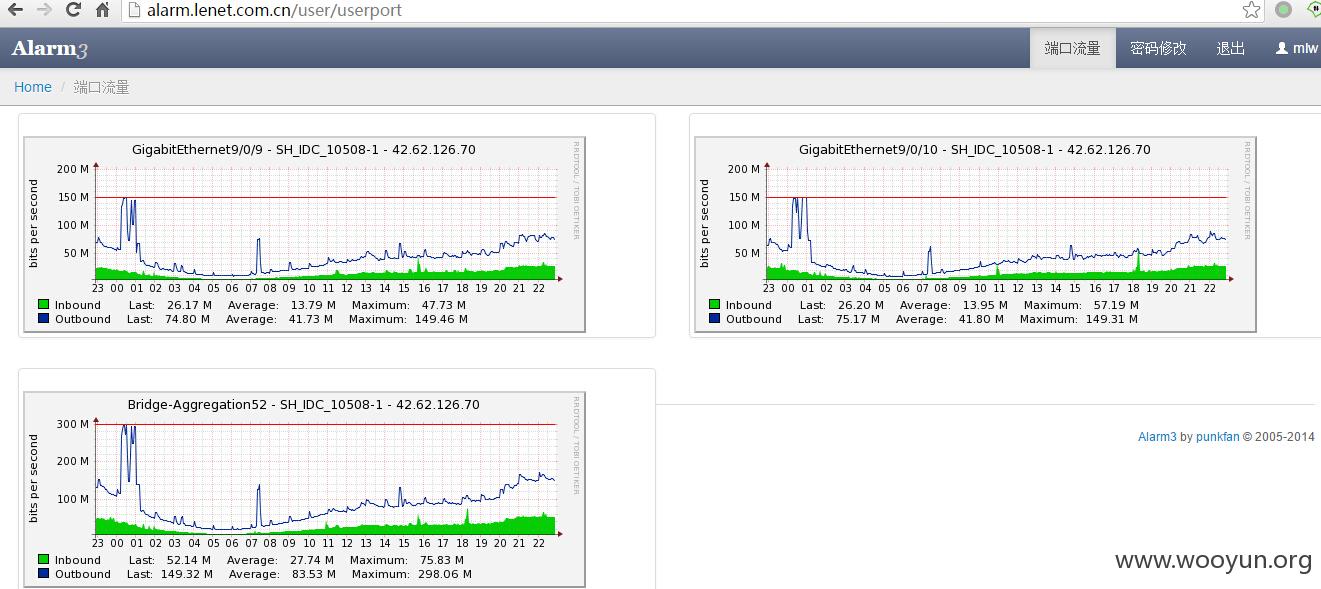Click green Inbound swatch in Bridge-Aggregation52 legend
Screen dimensions: 1321x589
[44, 560]
